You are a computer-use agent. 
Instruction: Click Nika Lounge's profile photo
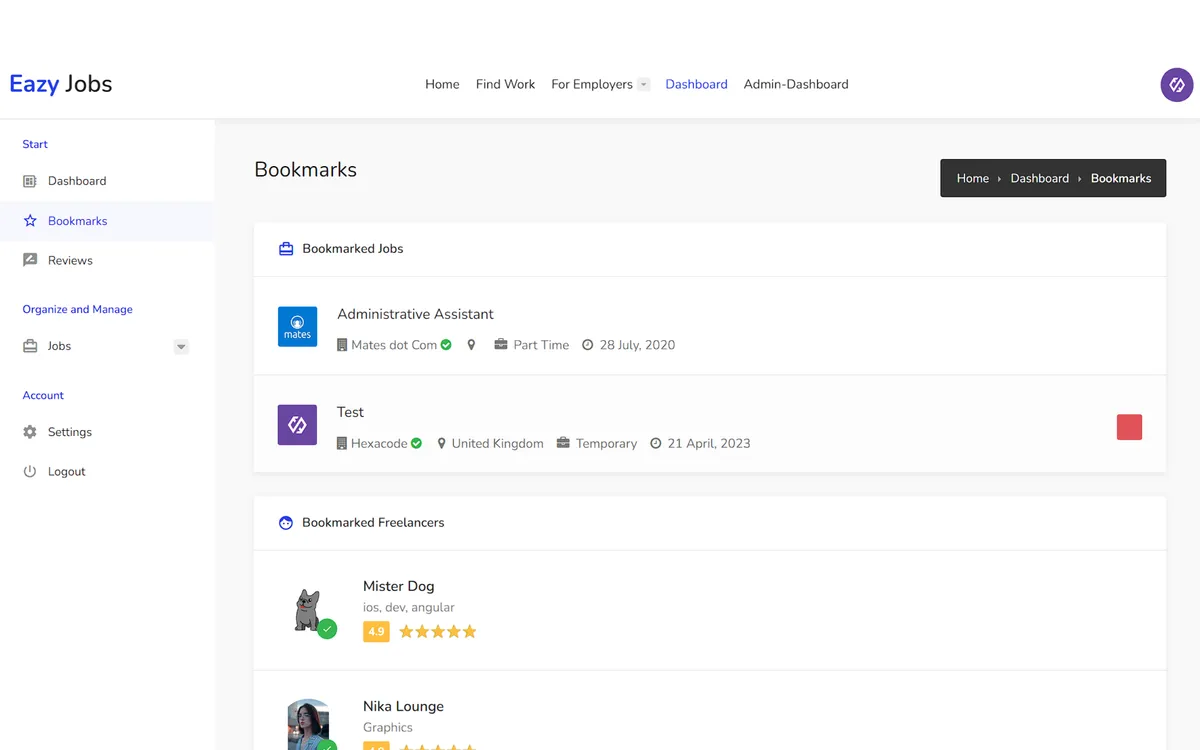(309, 724)
